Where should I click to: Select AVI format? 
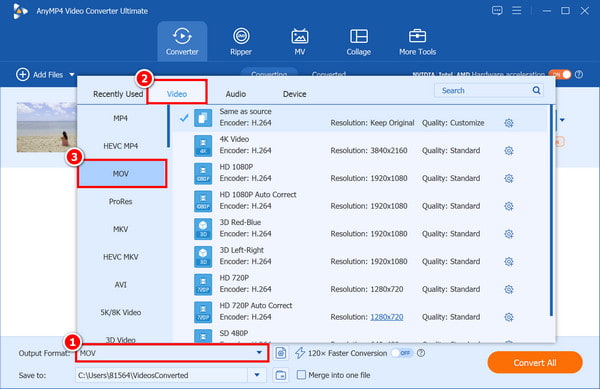(x=121, y=285)
